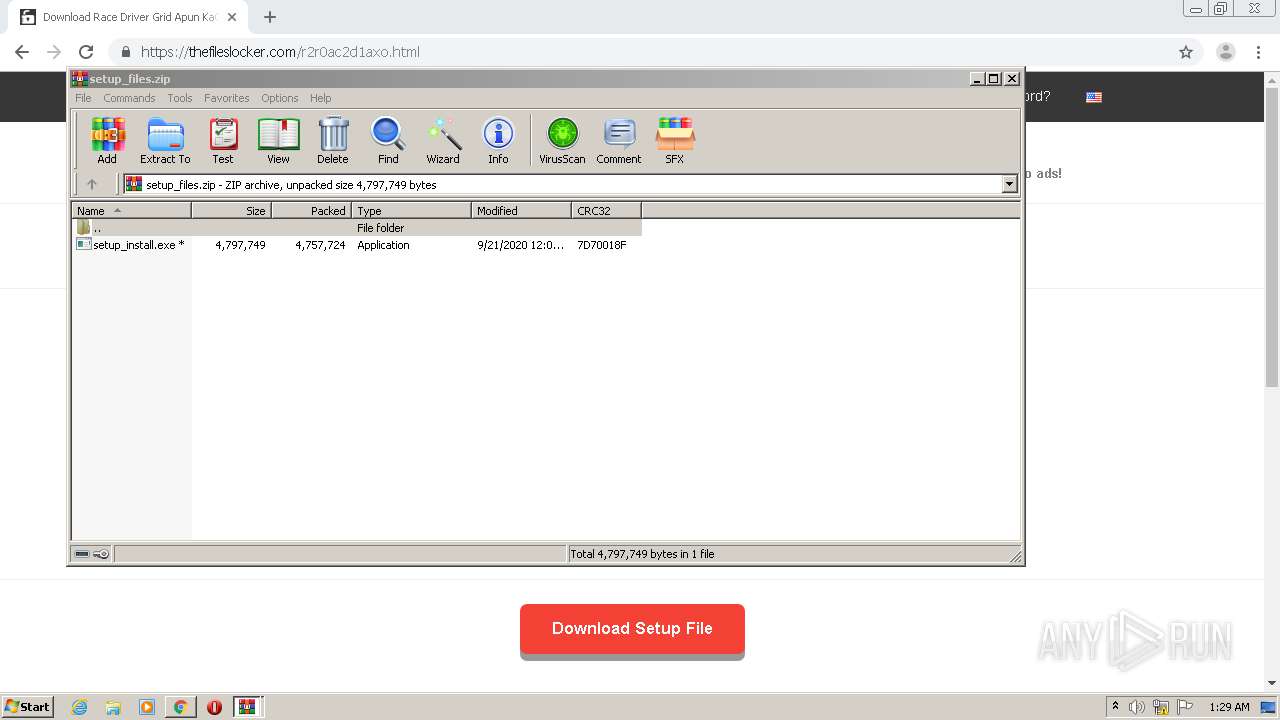Sort by Name column header

point(132,211)
